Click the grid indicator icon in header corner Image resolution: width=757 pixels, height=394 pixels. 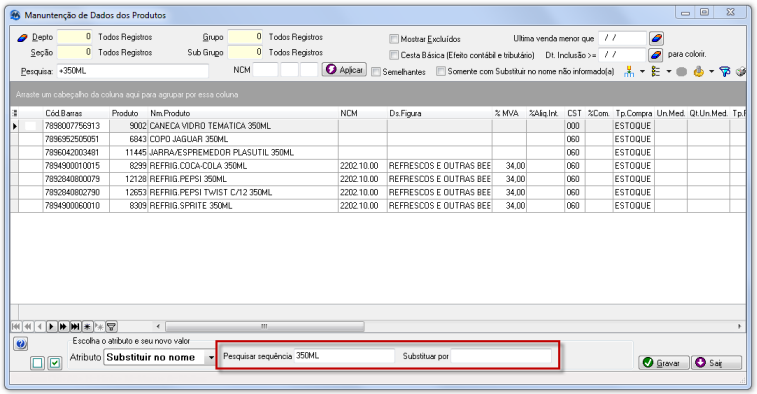(14, 113)
